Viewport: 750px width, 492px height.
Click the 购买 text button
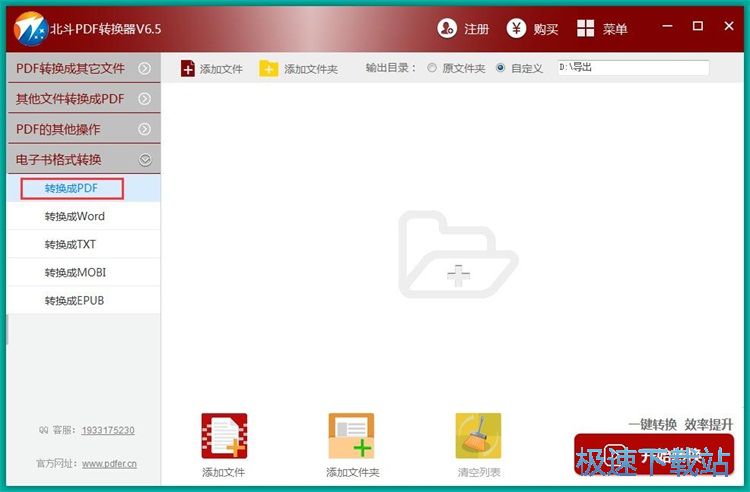pyautogui.click(x=546, y=29)
